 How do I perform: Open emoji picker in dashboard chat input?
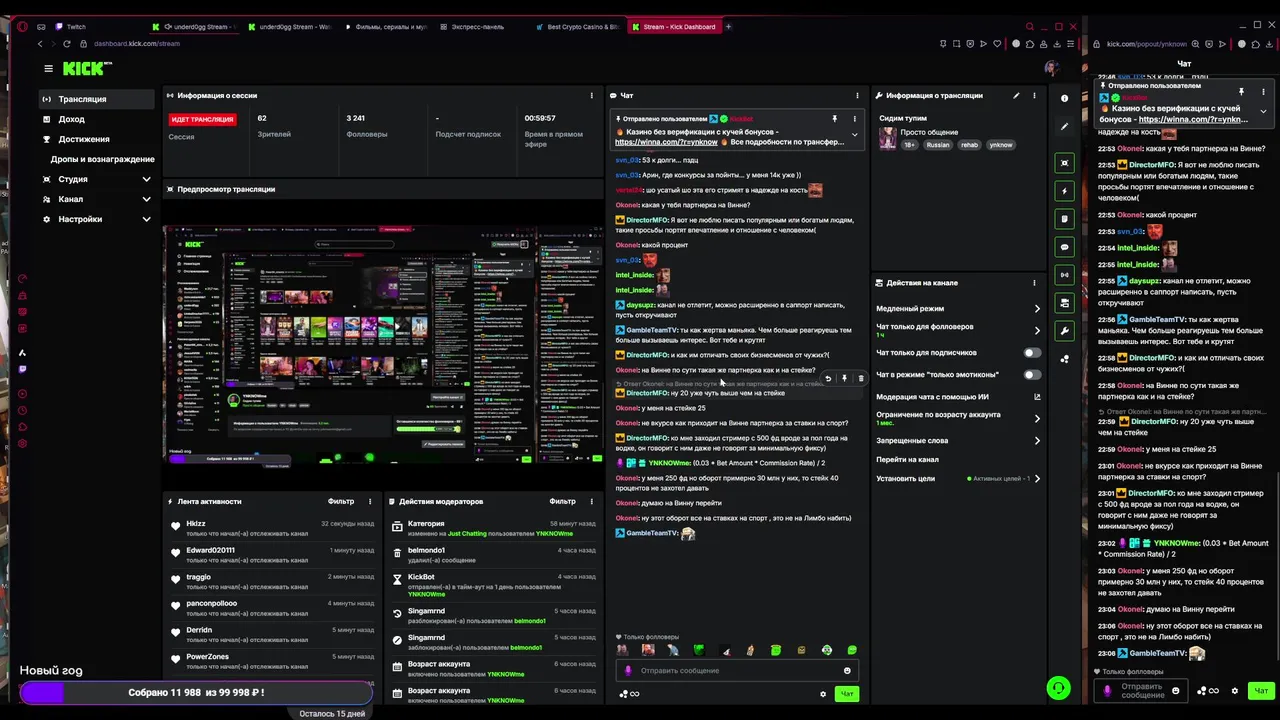point(847,671)
